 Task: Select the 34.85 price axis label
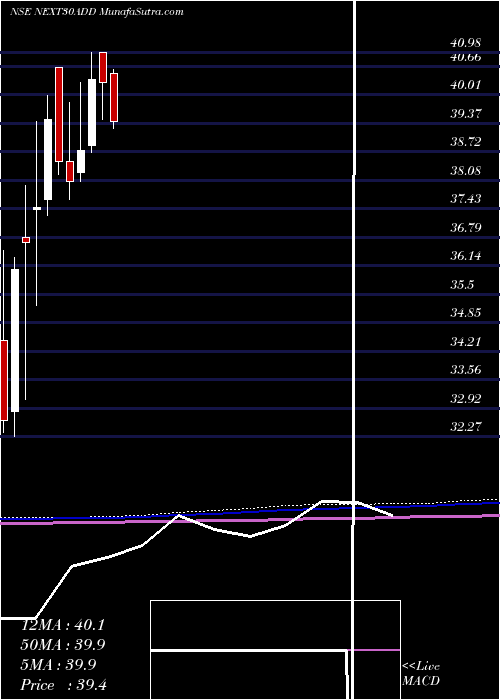[466, 313]
